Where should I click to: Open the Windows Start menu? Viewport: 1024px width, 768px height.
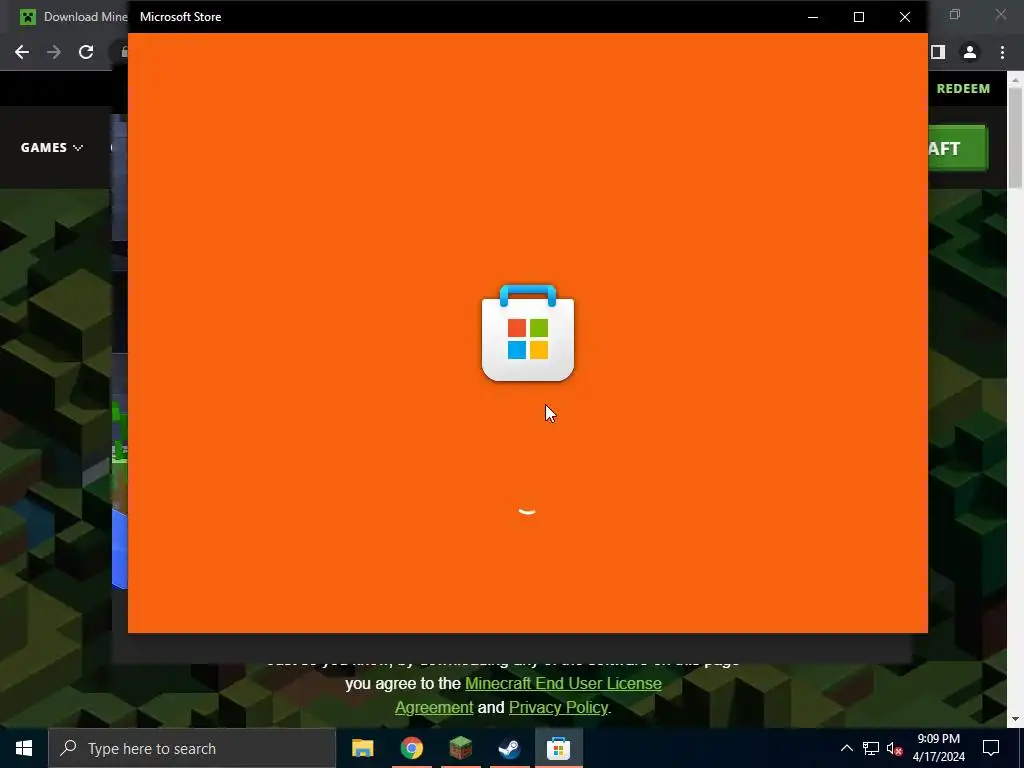pyautogui.click(x=24, y=748)
